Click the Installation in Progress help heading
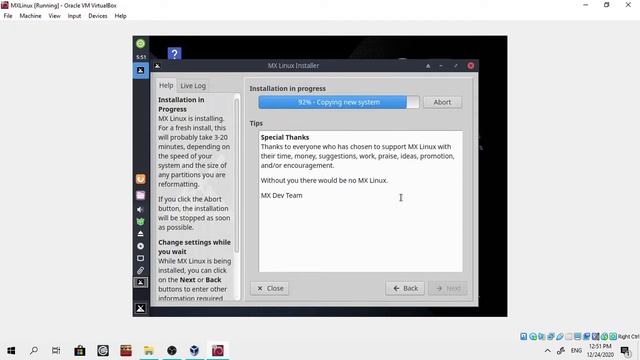 tap(181, 104)
